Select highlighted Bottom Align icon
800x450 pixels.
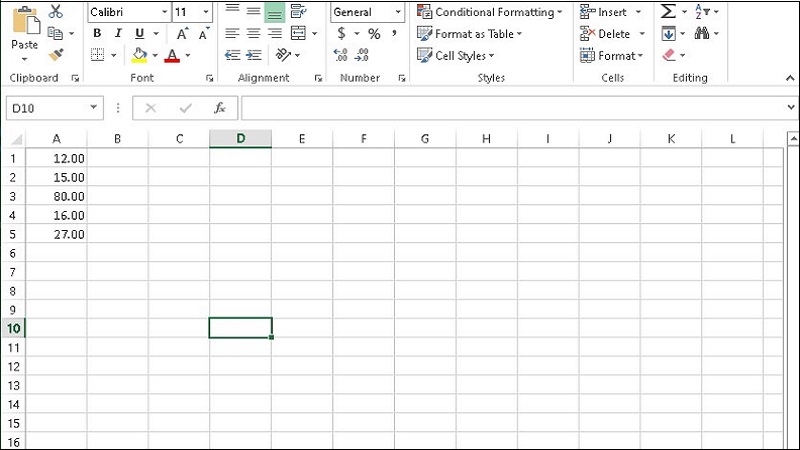click(x=274, y=12)
